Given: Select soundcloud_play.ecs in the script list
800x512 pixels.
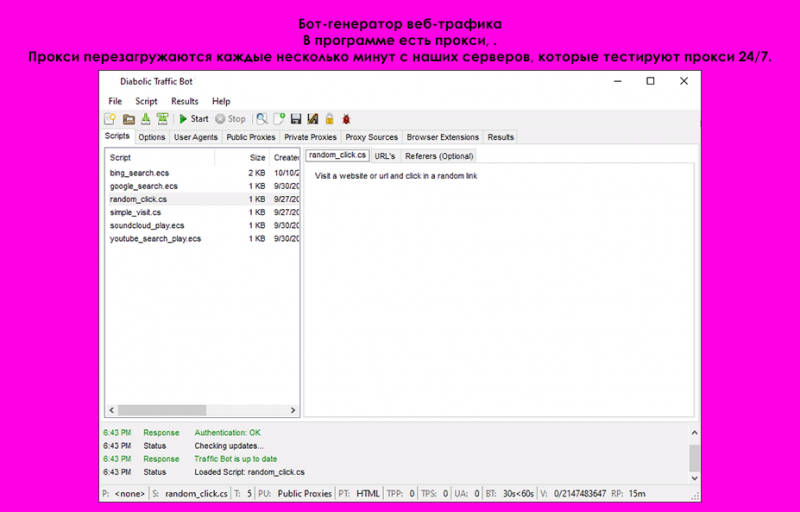Looking at the screenshot, I should click(202, 225).
